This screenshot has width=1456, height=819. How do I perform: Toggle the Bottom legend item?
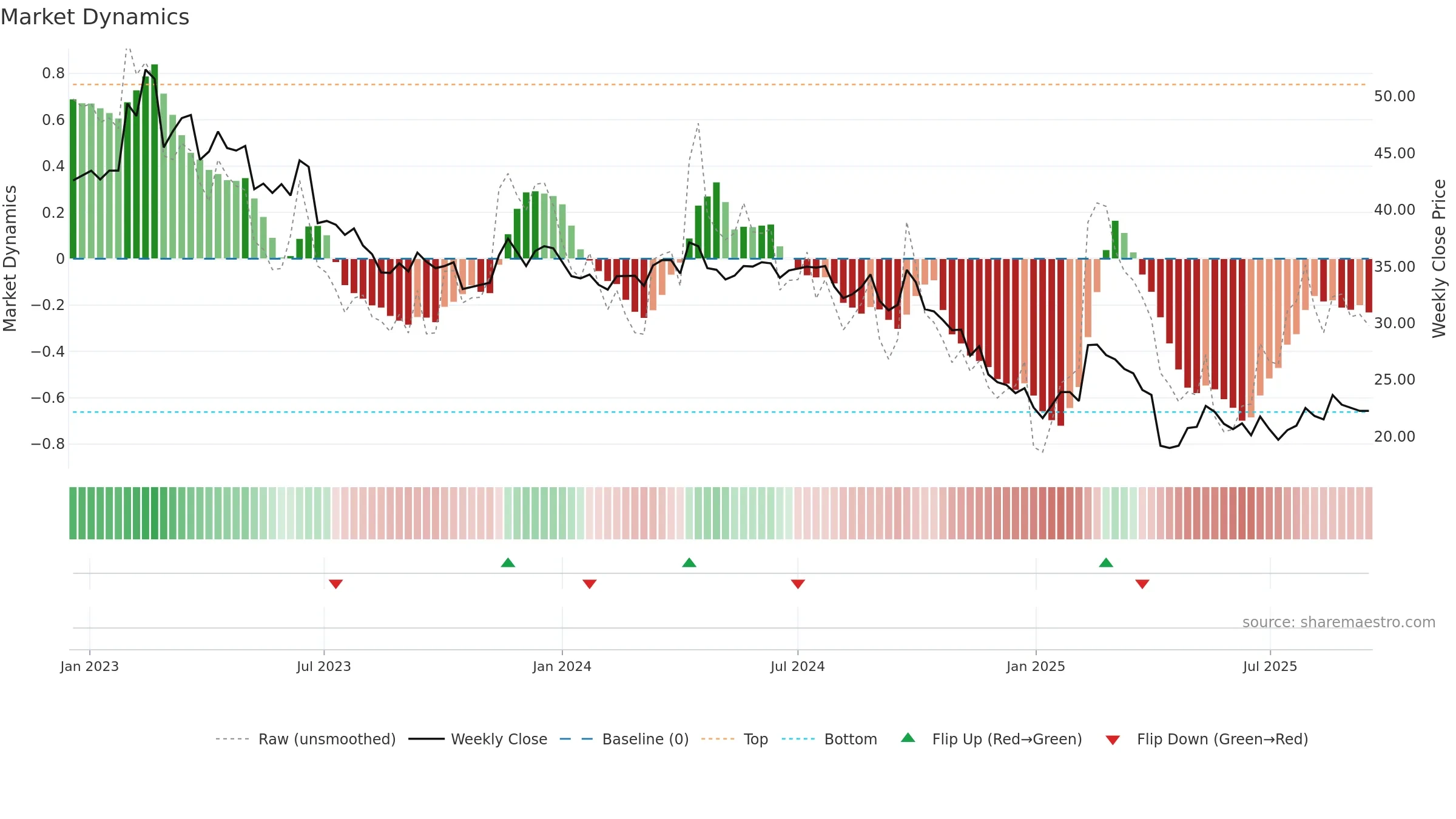point(829,739)
